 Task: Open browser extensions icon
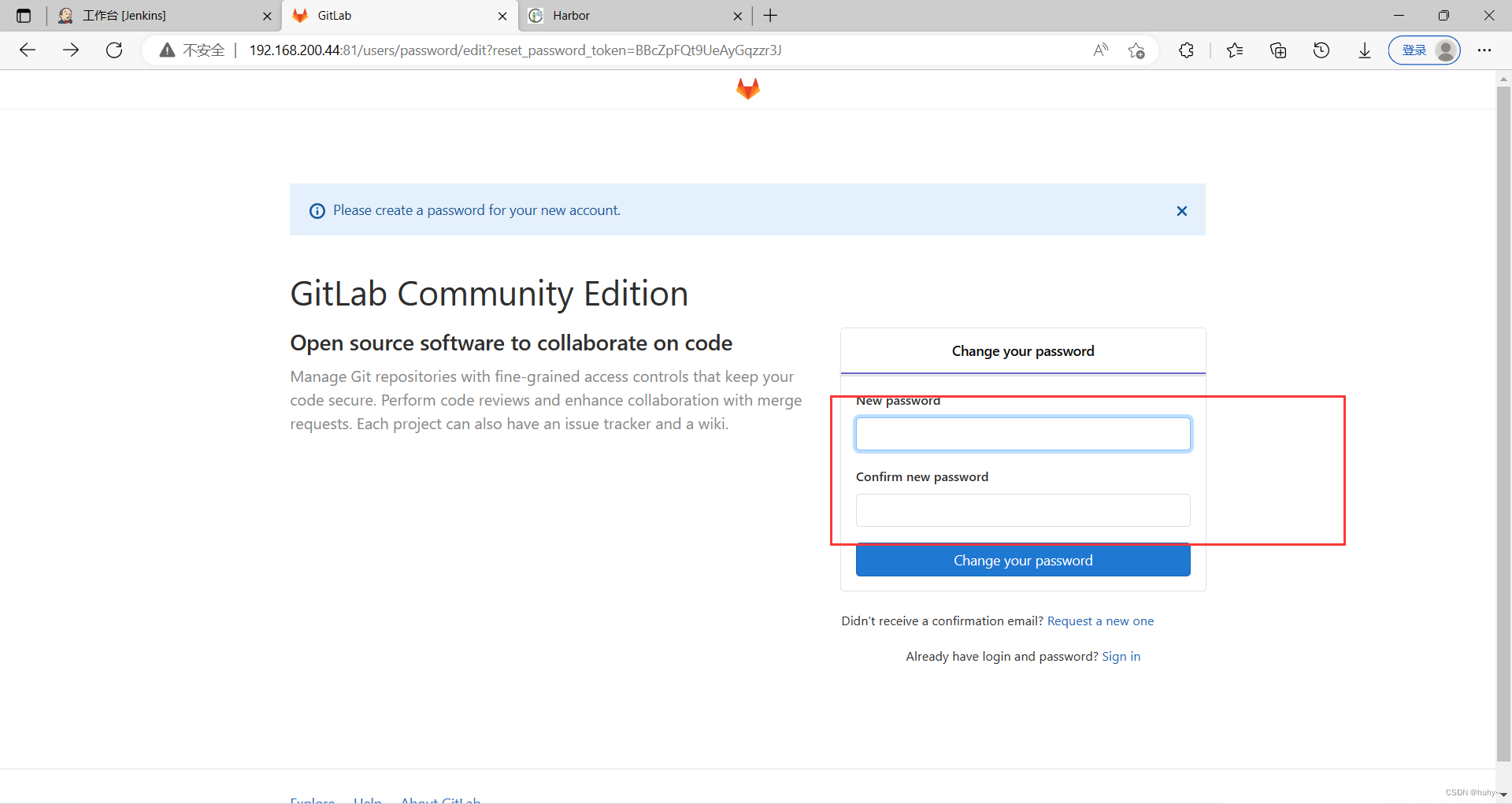point(1186,50)
